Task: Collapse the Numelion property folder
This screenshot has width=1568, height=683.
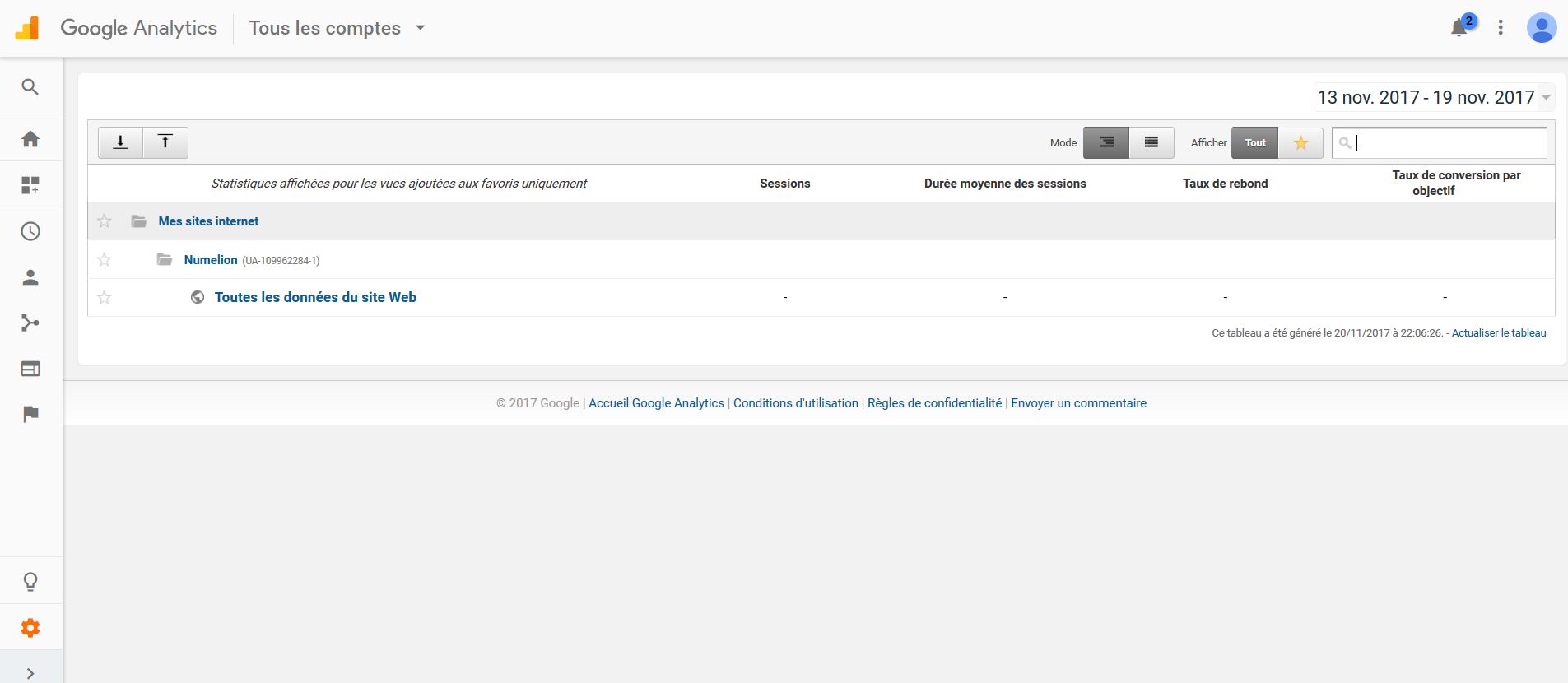Action: click(x=165, y=260)
